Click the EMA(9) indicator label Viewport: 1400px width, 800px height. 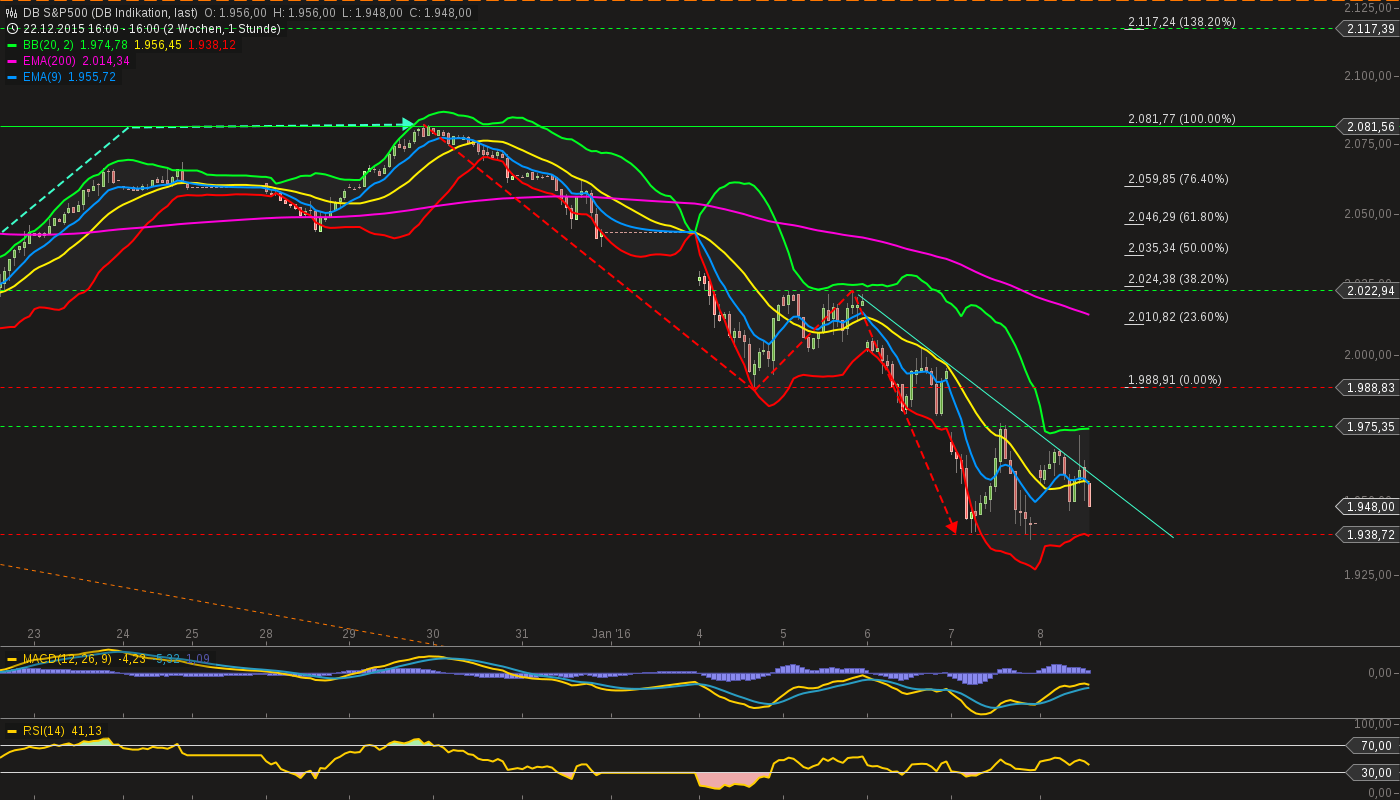(44, 77)
